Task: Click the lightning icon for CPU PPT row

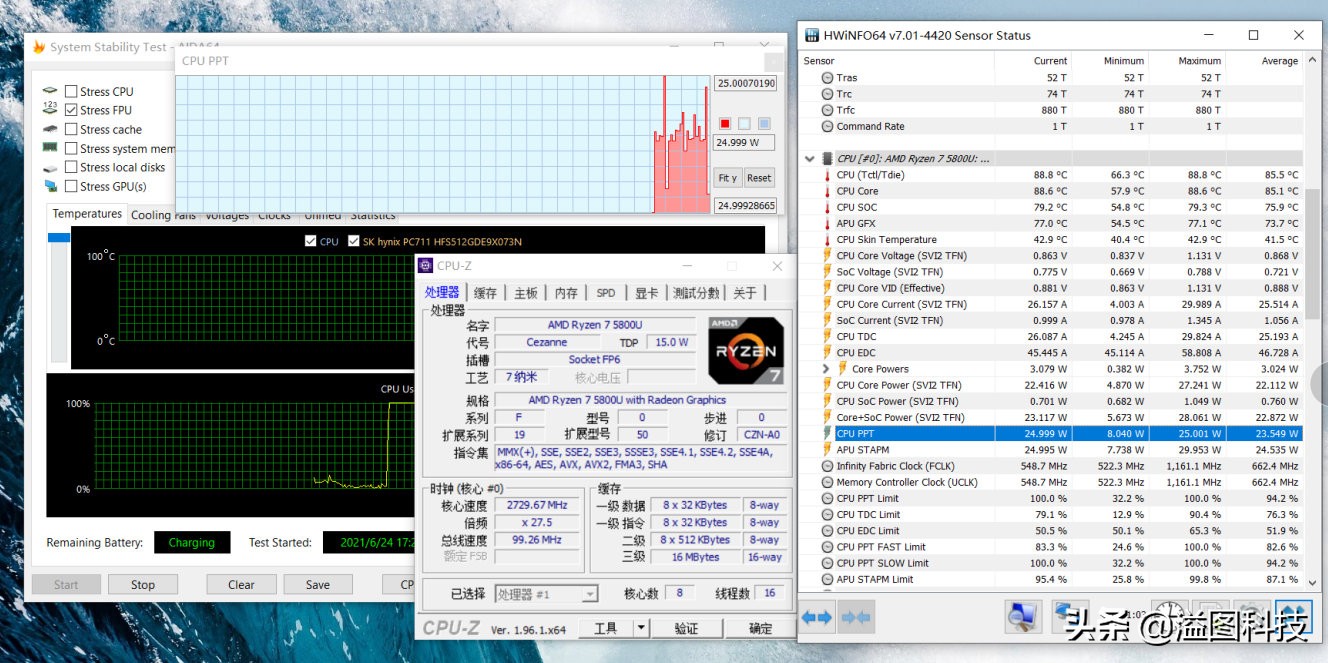Action: (x=827, y=434)
